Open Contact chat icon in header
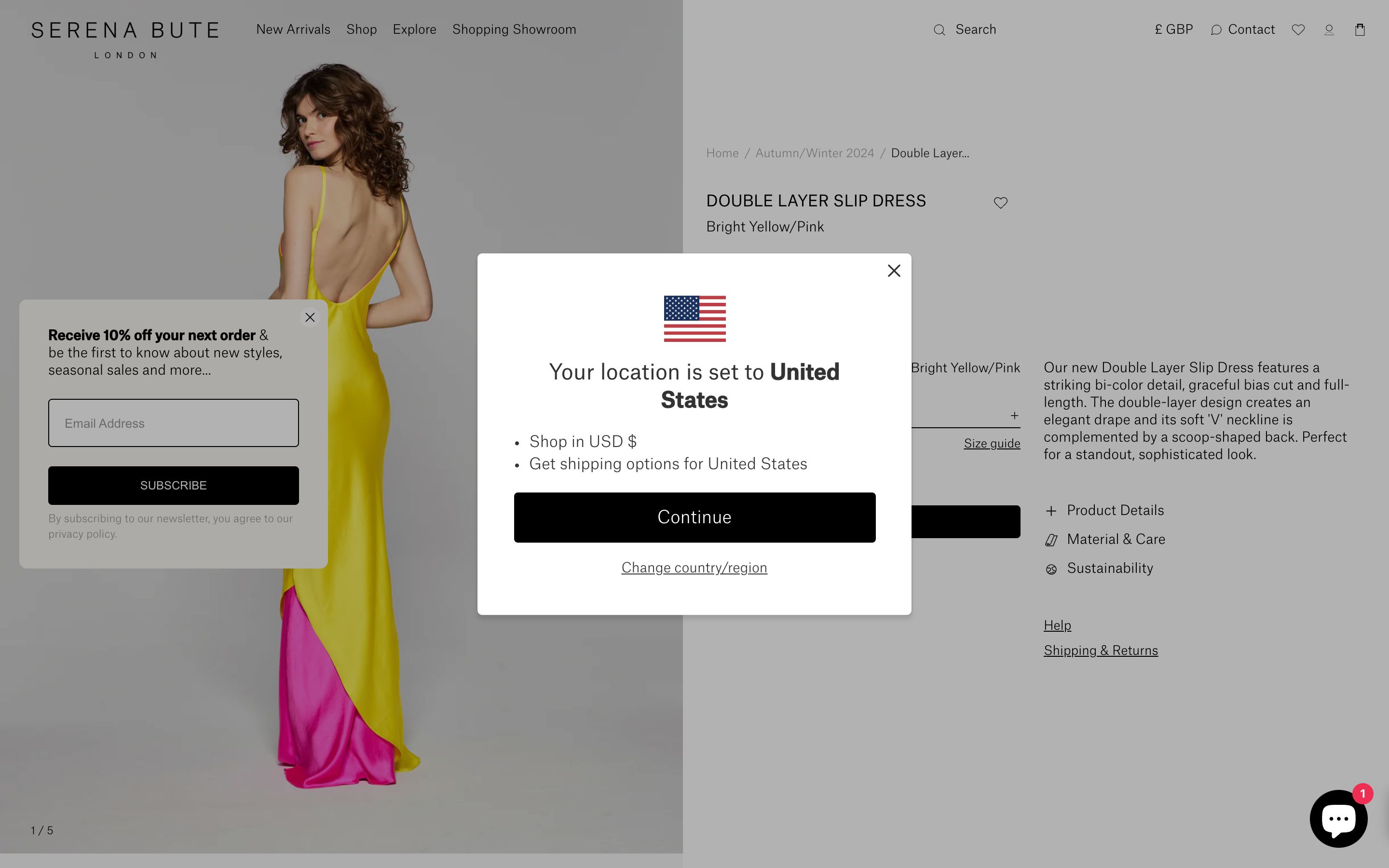Viewport: 1389px width, 868px height. point(1216,30)
